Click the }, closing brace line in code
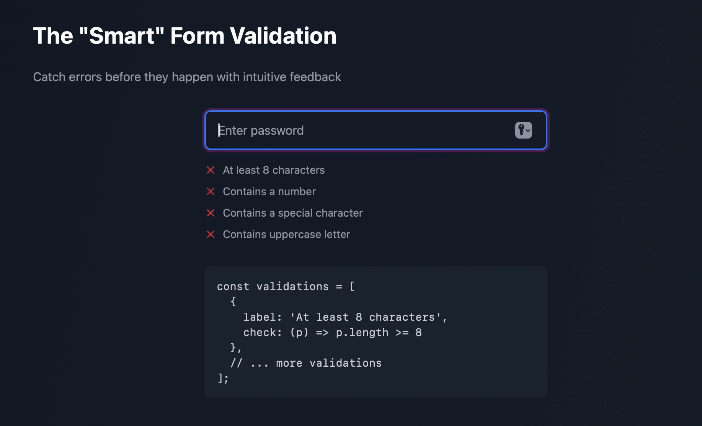 click(x=235, y=348)
